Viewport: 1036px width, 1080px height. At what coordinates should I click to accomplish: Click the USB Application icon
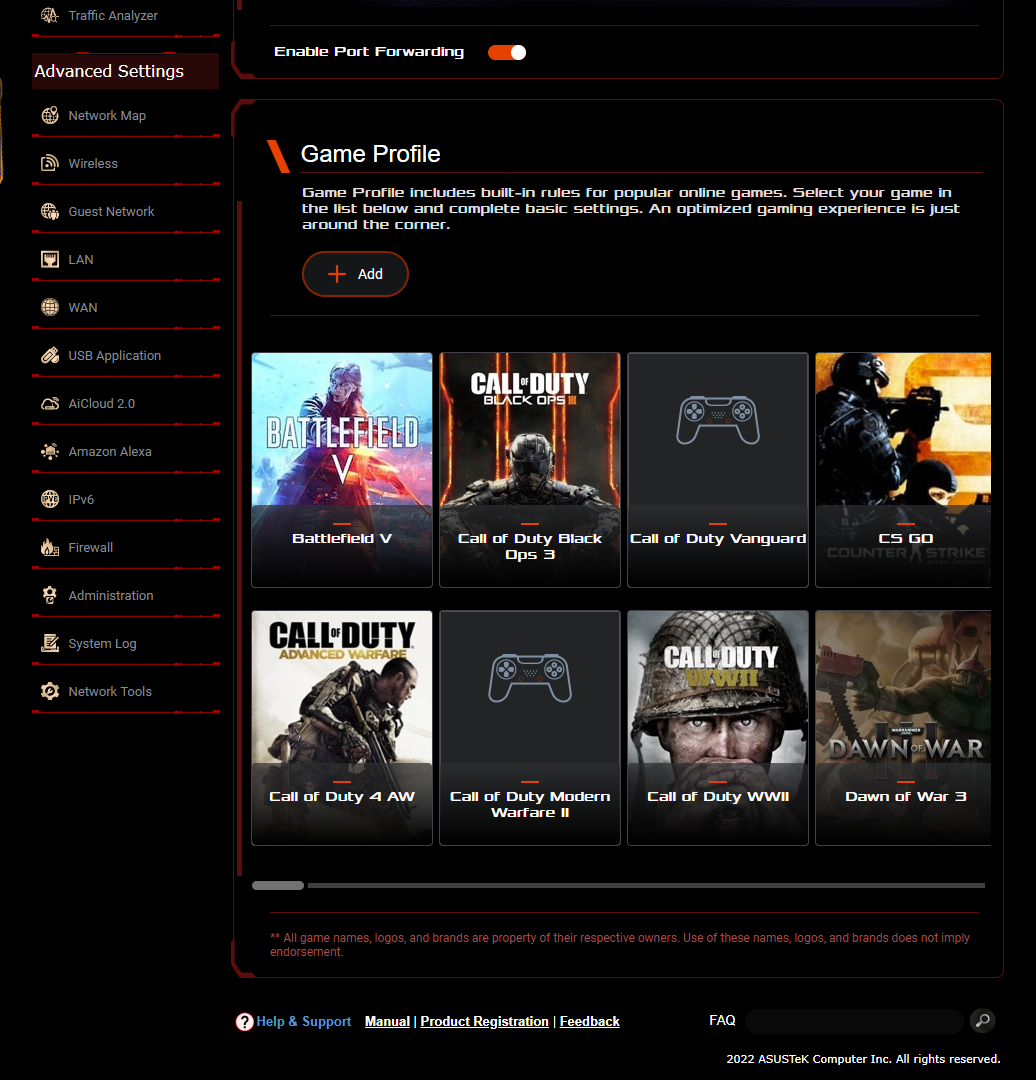50,355
